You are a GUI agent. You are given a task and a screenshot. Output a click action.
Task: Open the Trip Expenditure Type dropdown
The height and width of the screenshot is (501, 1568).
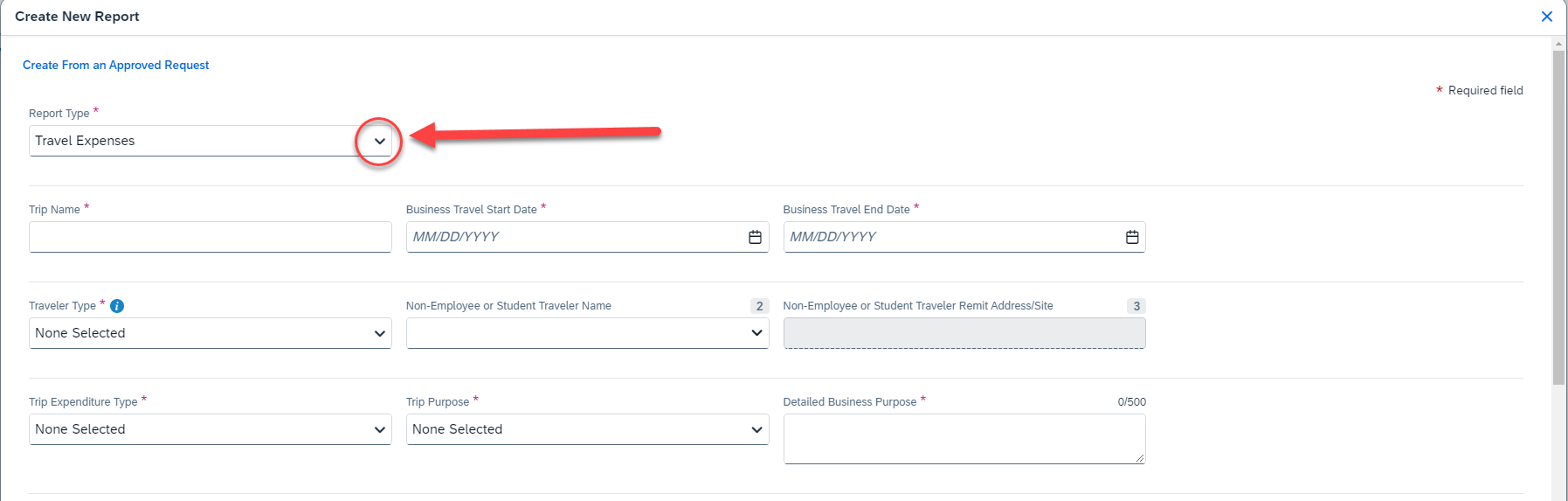pyautogui.click(x=210, y=429)
